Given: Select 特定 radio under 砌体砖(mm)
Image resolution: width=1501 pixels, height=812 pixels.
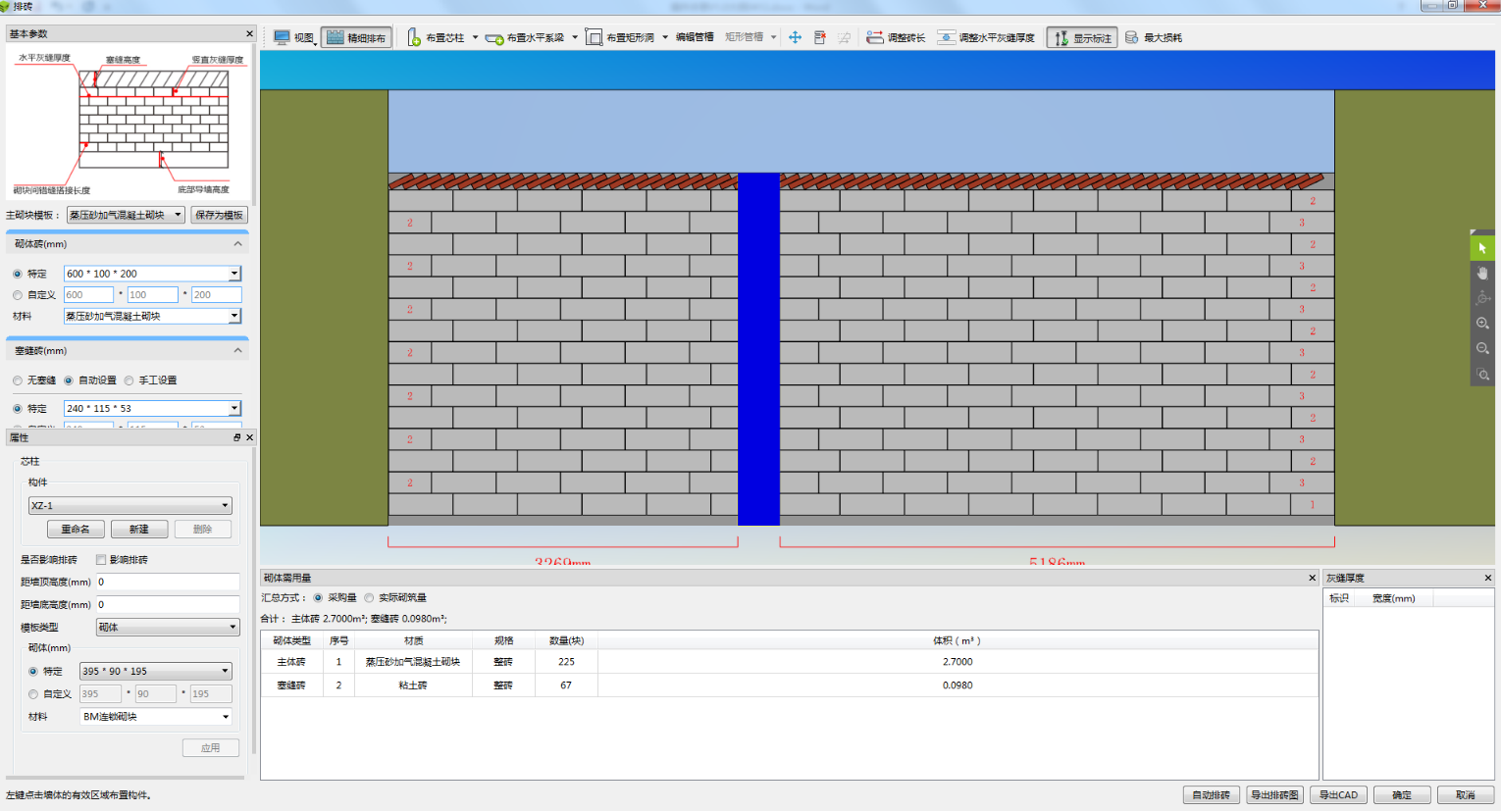Looking at the screenshot, I should pos(18,274).
